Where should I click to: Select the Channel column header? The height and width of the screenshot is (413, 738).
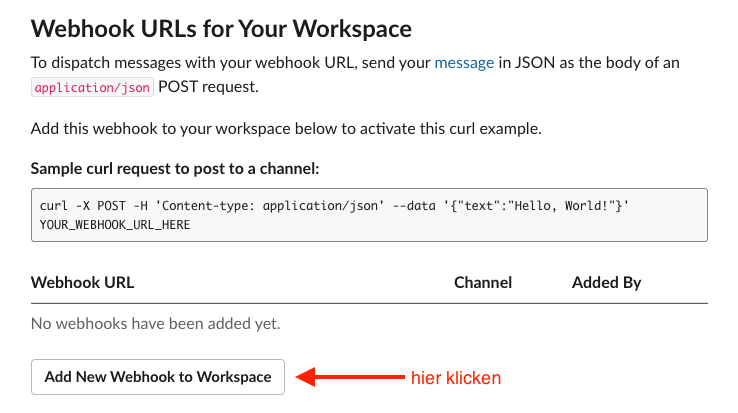click(x=482, y=283)
